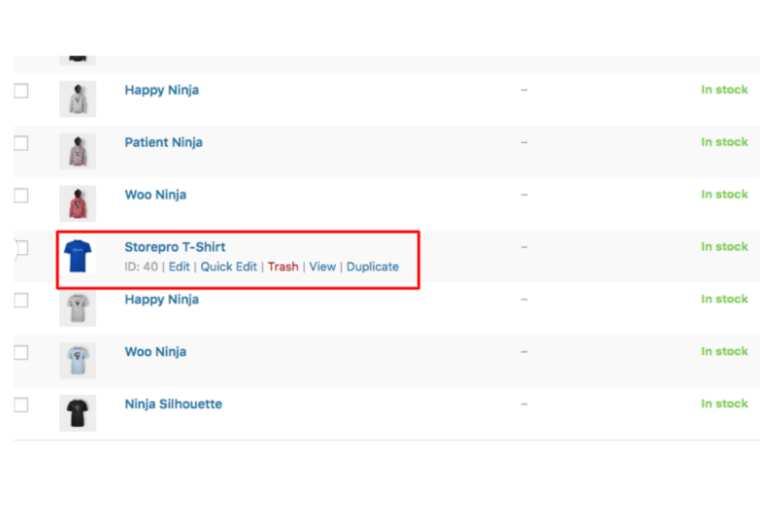Click the red Woo Ninja hoodie thumbnail

coord(77,203)
